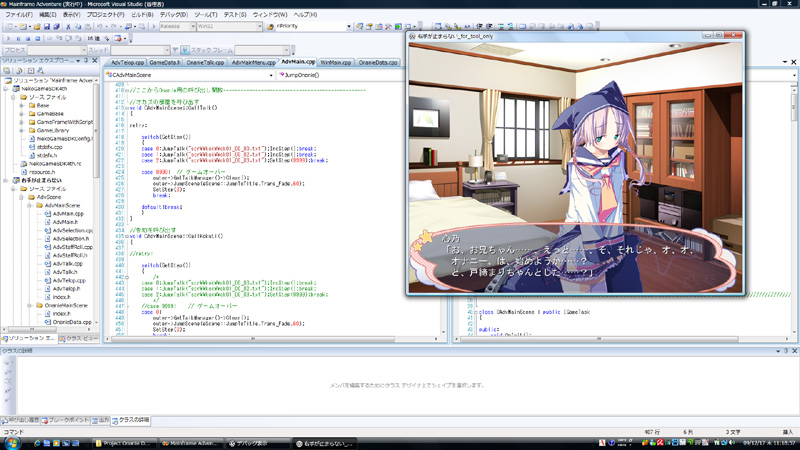The width and height of the screenshot is (800, 450).
Task: Click the Redo arrow icon
Action: 114,27
